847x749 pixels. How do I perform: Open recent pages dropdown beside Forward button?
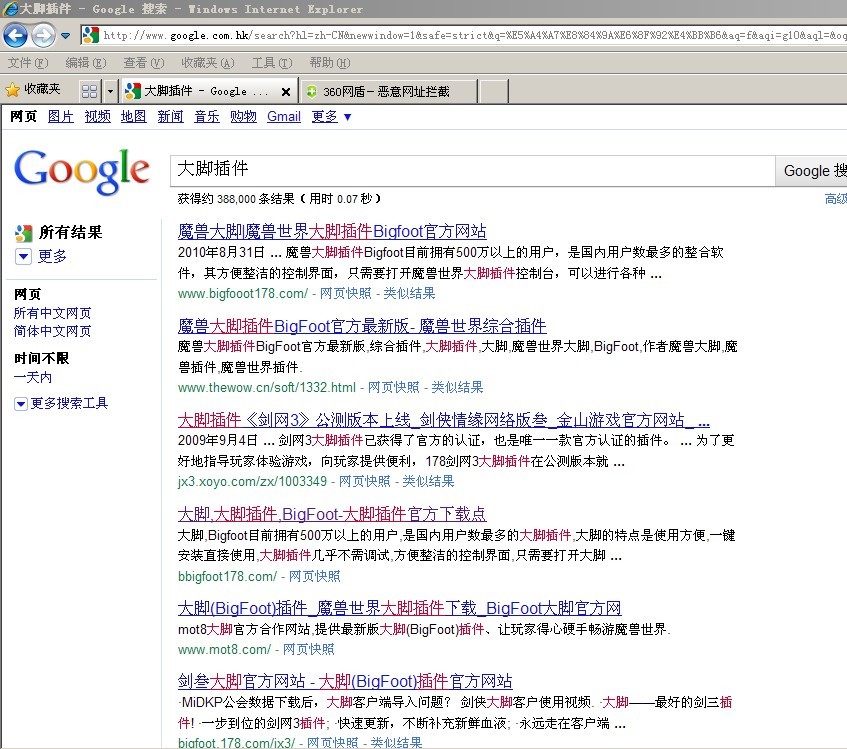(x=65, y=36)
